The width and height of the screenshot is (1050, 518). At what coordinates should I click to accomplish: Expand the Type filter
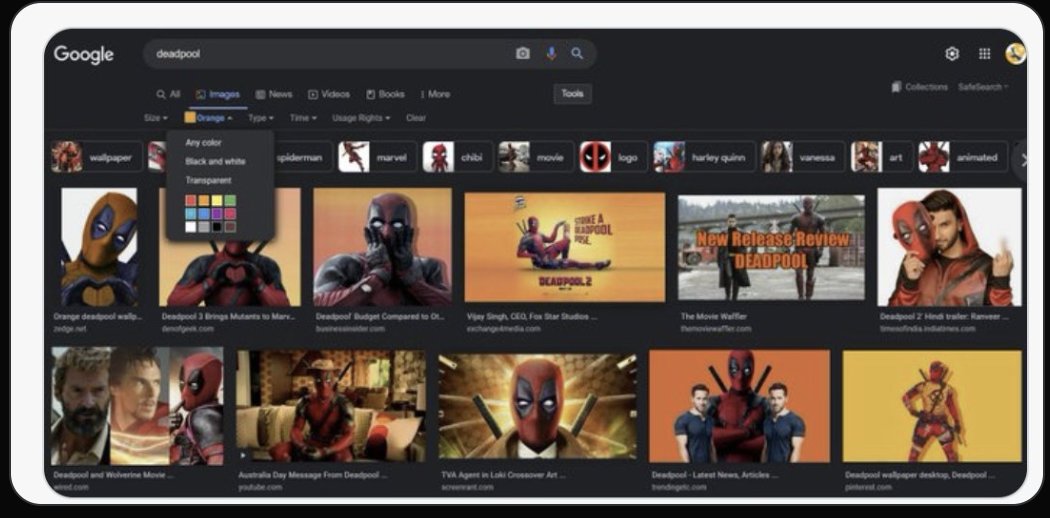pyautogui.click(x=261, y=118)
